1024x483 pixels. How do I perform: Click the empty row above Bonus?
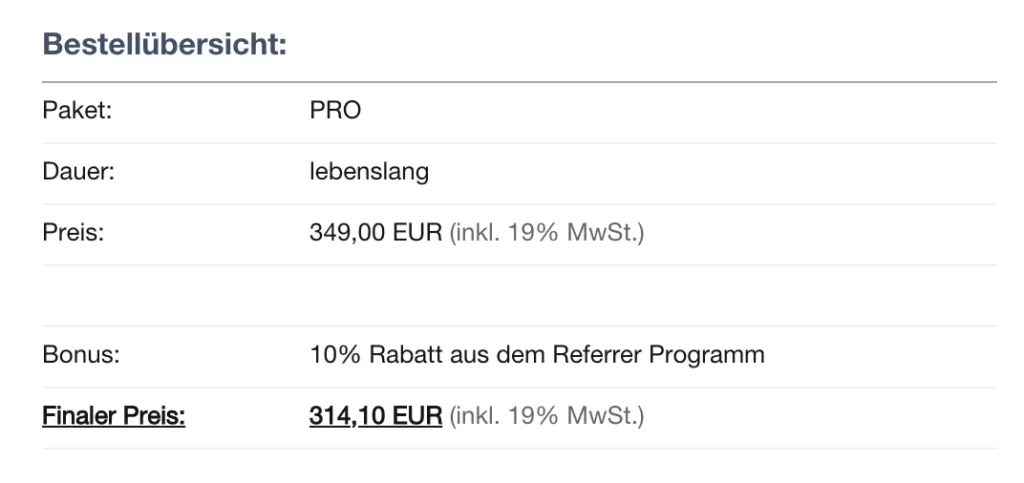point(519,296)
